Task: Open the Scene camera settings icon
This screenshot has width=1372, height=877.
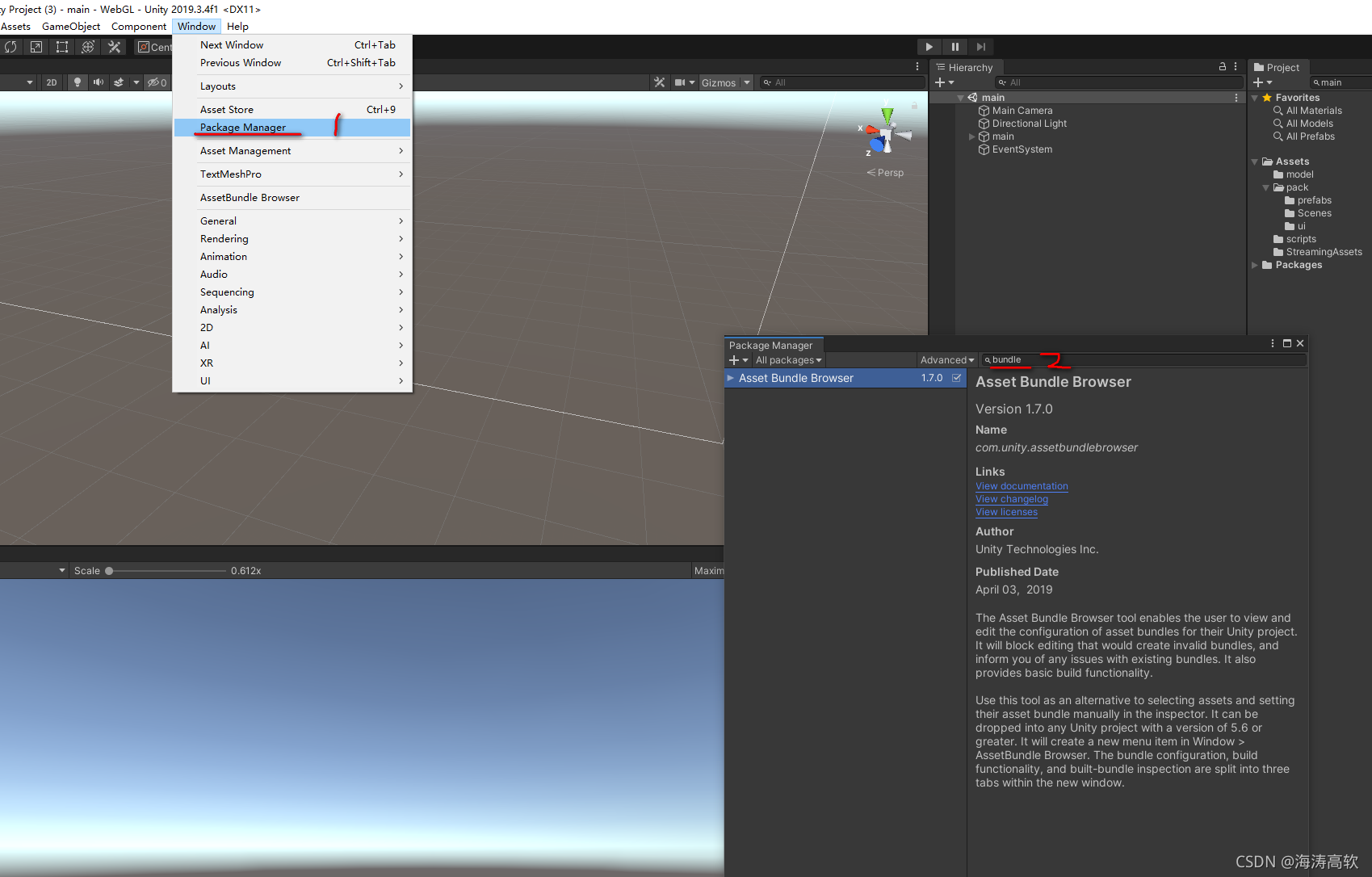Action: pos(680,82)
